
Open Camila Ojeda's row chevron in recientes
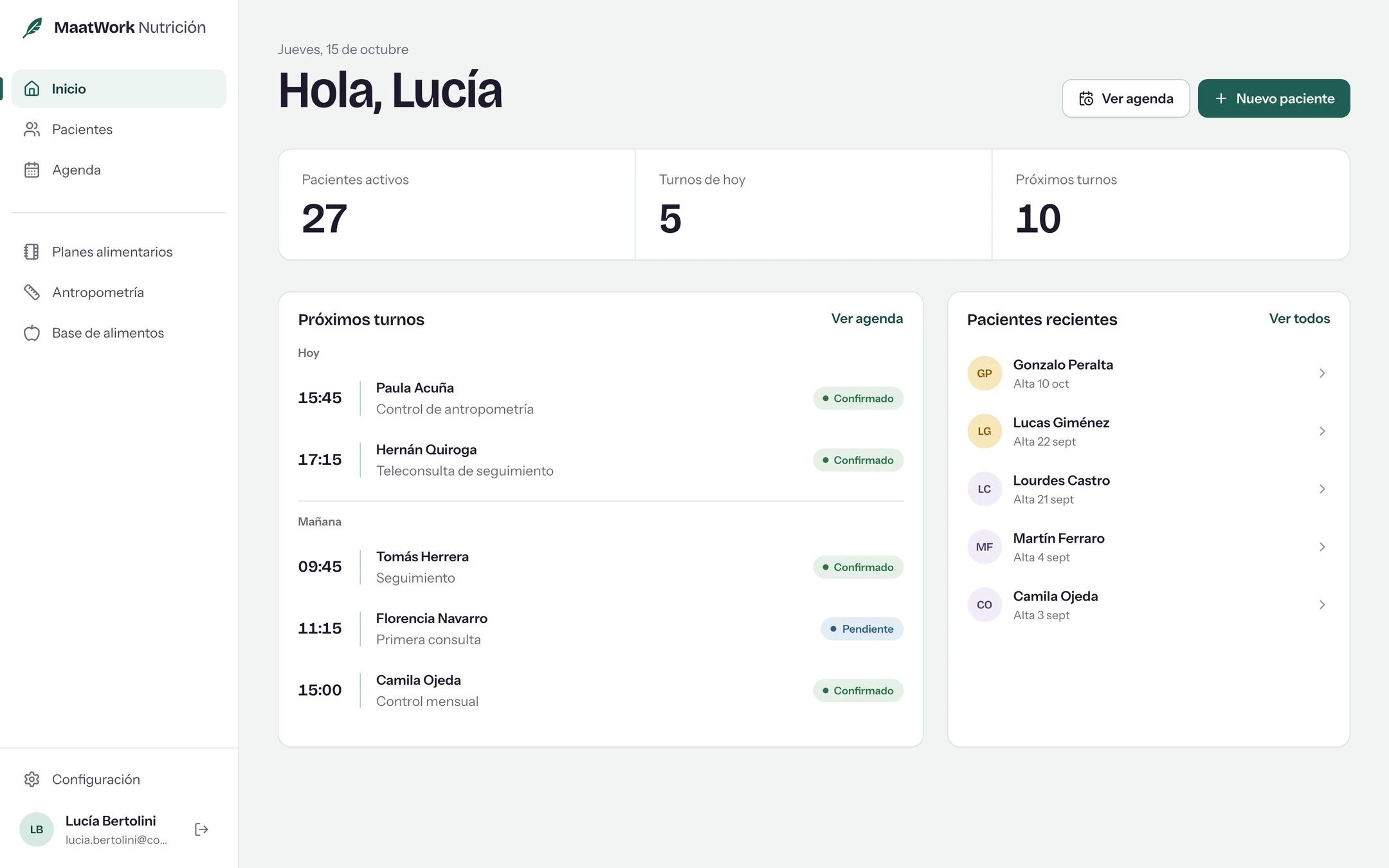click(x=1322, y=605)
